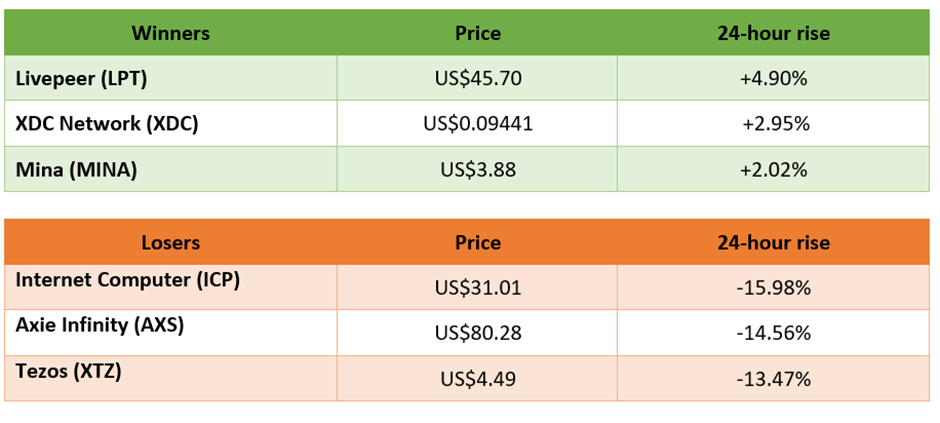Select the +4.90% rise value
Screen dimensions: 940x423
773,78
